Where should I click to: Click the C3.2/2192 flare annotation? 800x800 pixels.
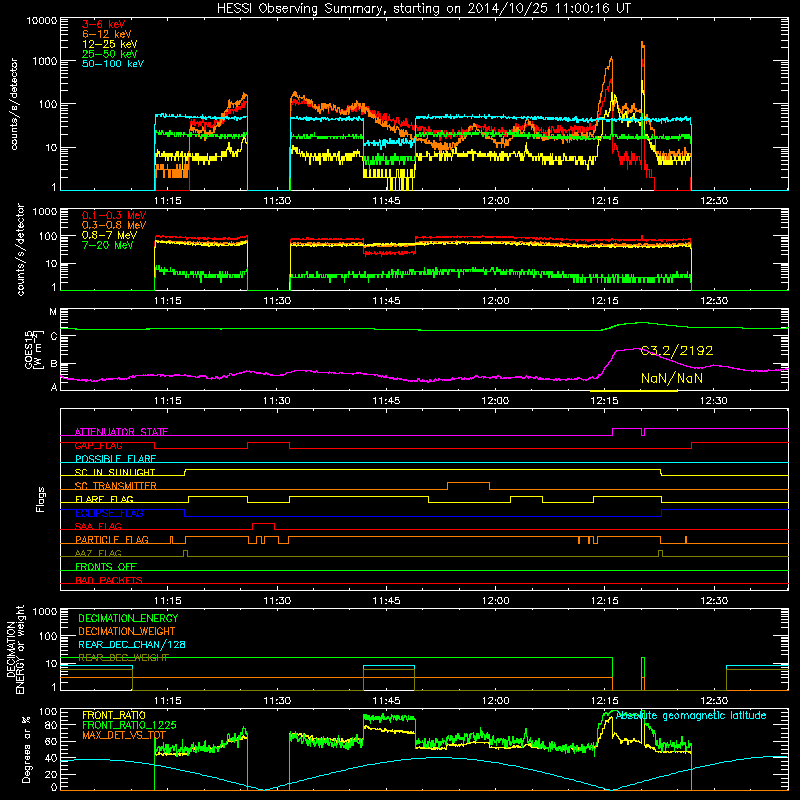pos(677,351)
